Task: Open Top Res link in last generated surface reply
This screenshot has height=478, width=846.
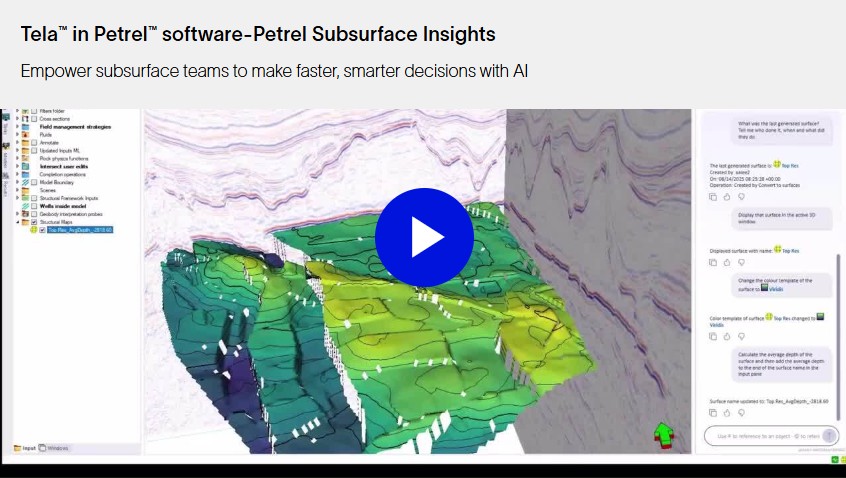Action: click(x=790, y=166)
